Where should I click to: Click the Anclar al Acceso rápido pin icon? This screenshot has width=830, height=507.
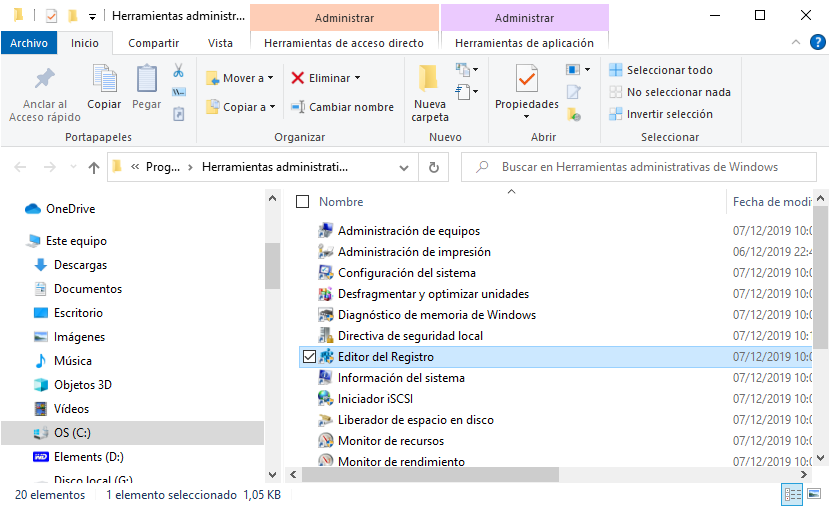point(44,79)
